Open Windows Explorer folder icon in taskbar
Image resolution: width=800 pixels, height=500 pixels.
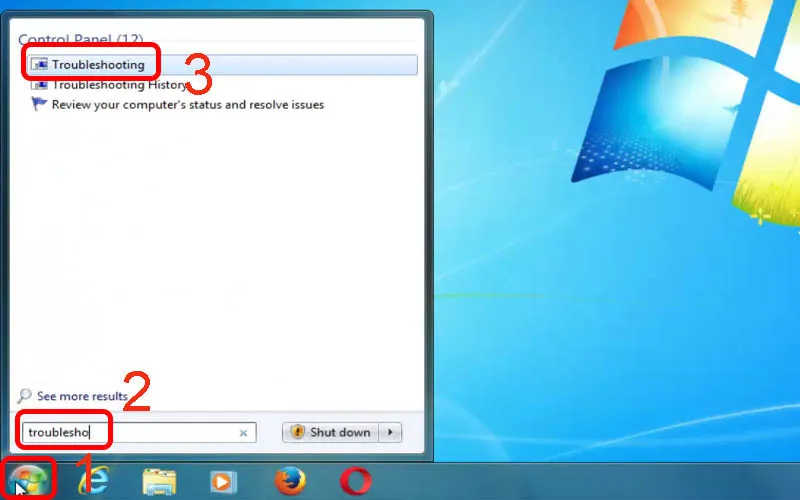[159, 482]
